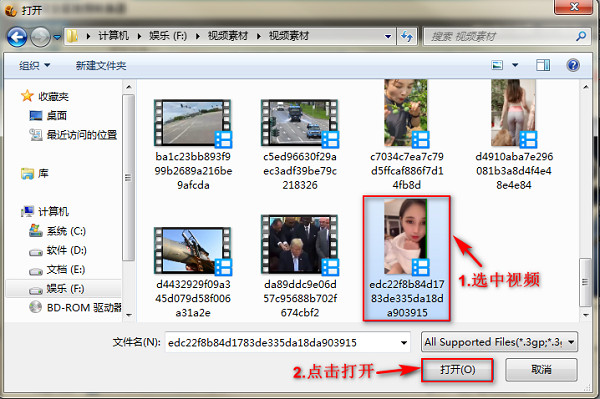This screenshot has height=399, width=600.
Task: Open help with the question mark icon
Action: [573, 65]
